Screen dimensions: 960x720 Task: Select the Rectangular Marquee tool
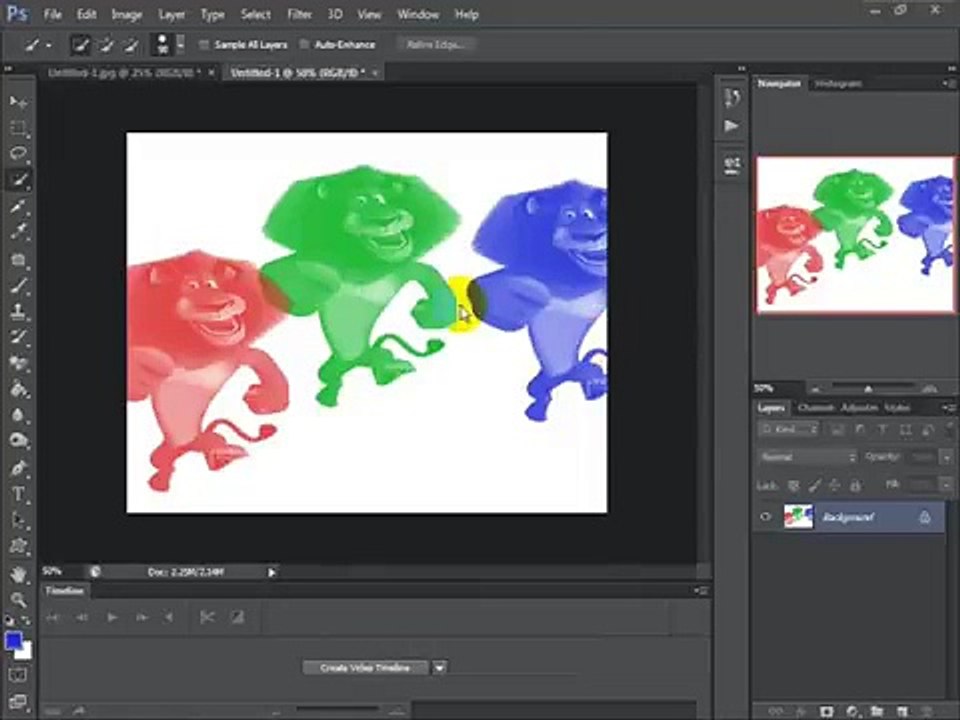click(x=18, y=128)
